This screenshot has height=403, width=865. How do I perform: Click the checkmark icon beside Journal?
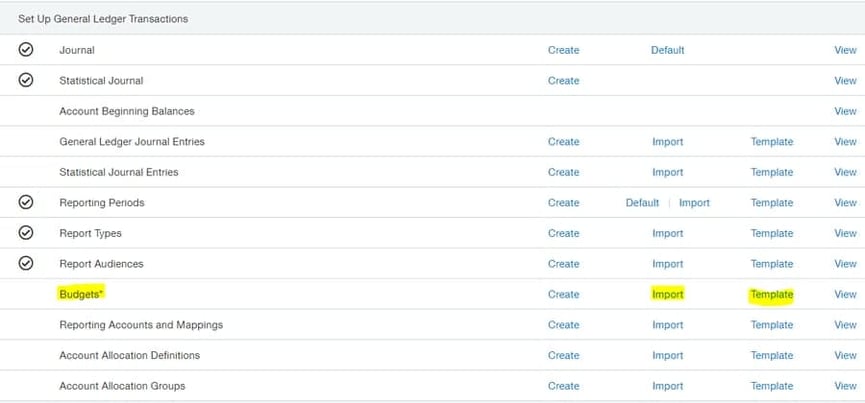click(26, 50)
